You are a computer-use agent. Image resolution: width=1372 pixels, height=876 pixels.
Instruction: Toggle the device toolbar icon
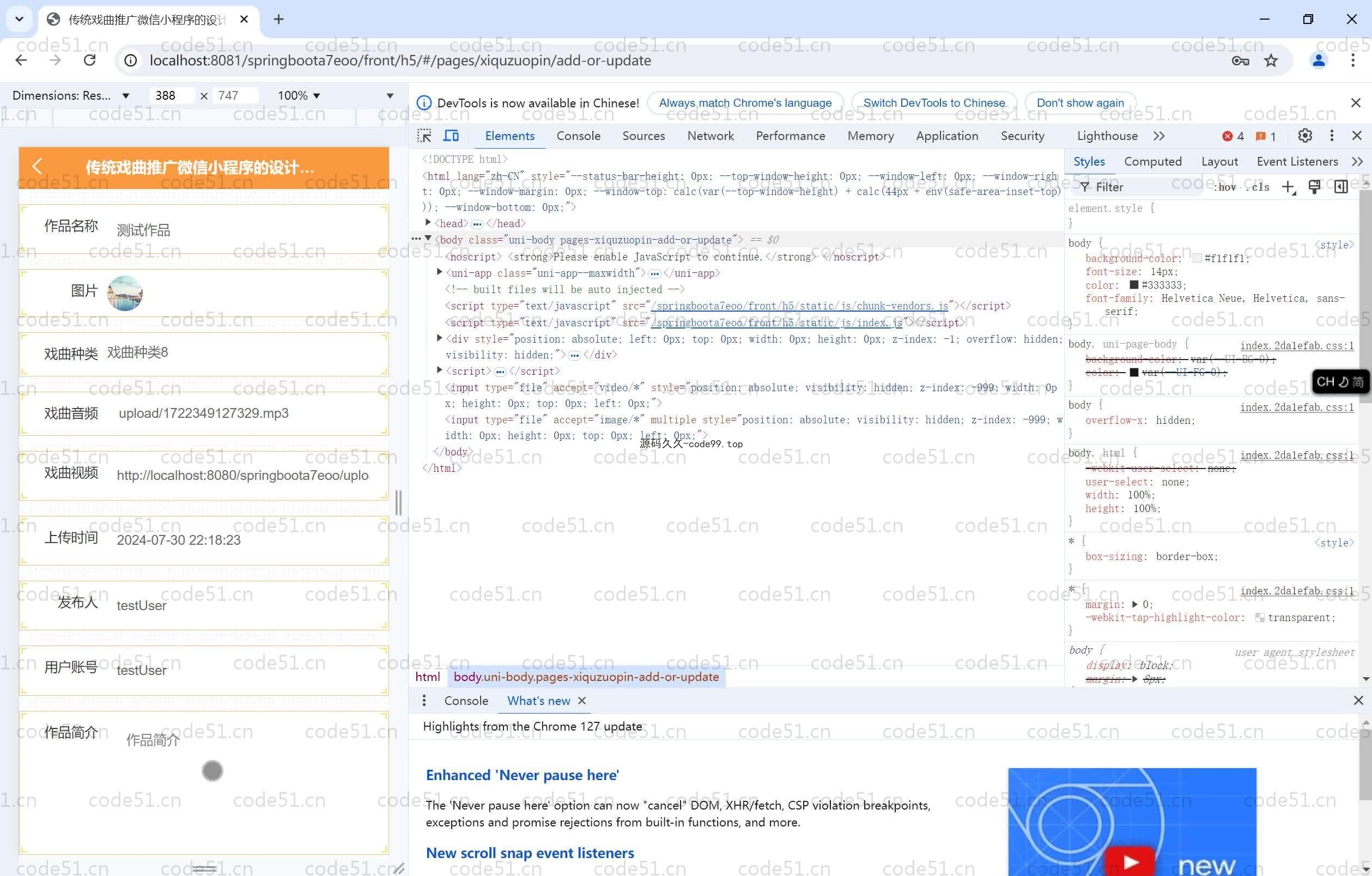451,136
